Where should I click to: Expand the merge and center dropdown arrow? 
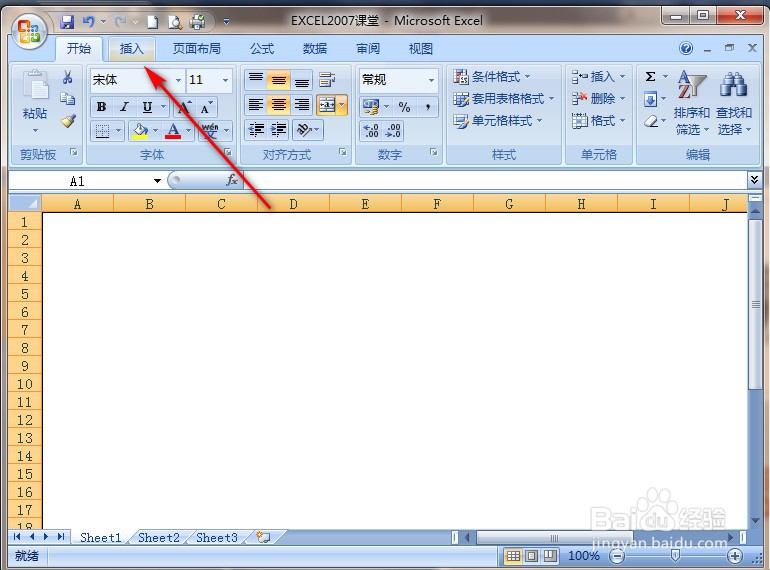point(342,105)
